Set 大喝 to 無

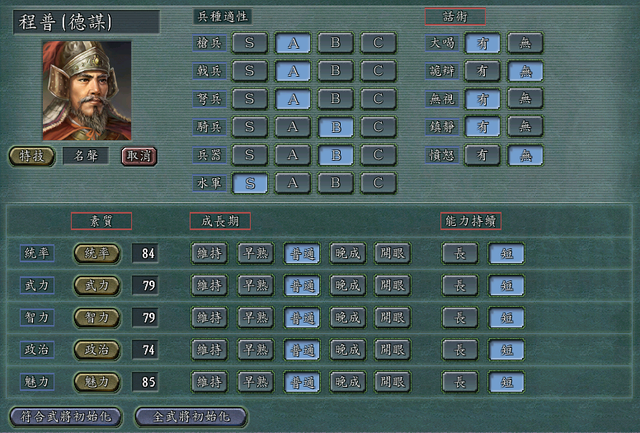pos(525,43)
